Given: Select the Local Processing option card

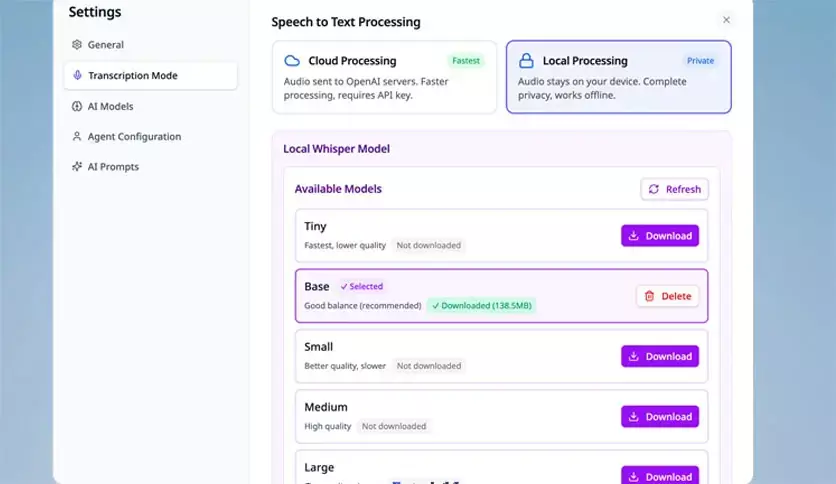Looking at the screenshot, I should tap(618, 77).
